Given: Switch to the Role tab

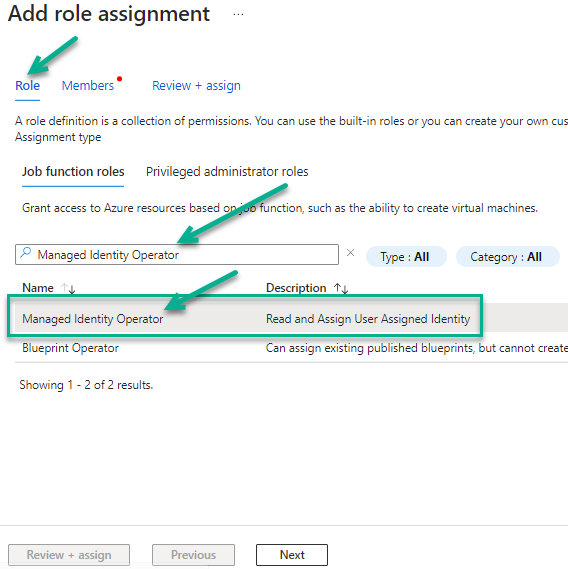Looking at the screenshot, I should [28, 86].
